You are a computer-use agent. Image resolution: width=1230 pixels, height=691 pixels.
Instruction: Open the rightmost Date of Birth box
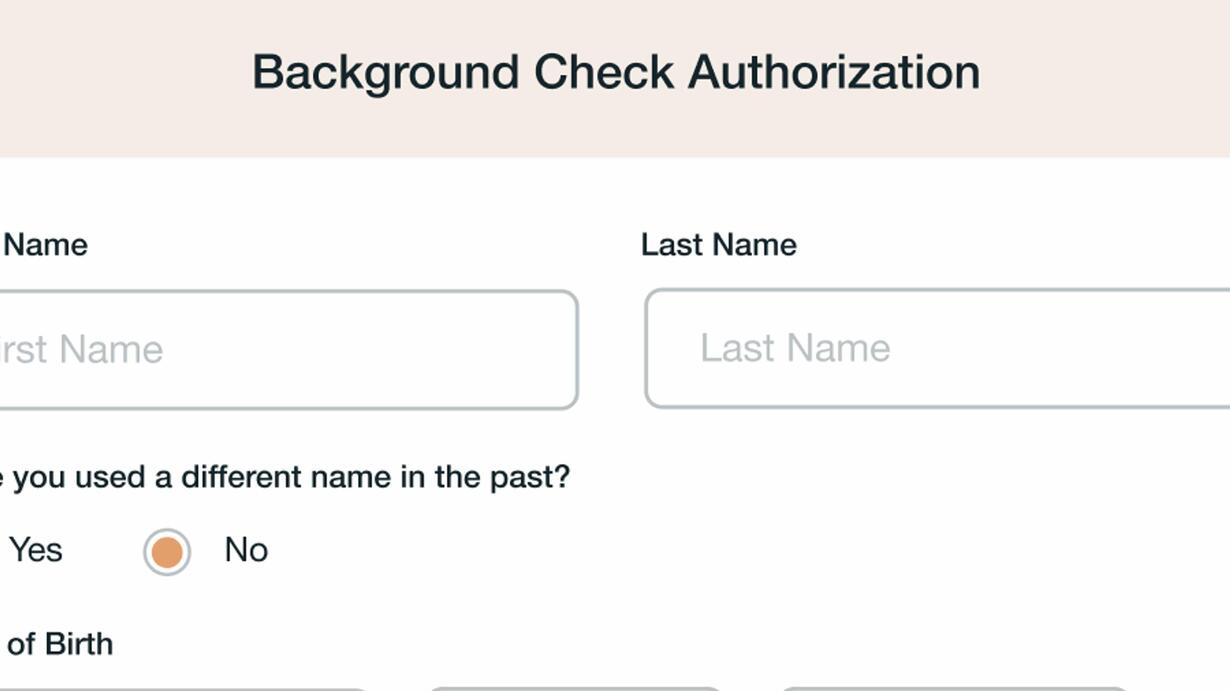click(955, 689)
